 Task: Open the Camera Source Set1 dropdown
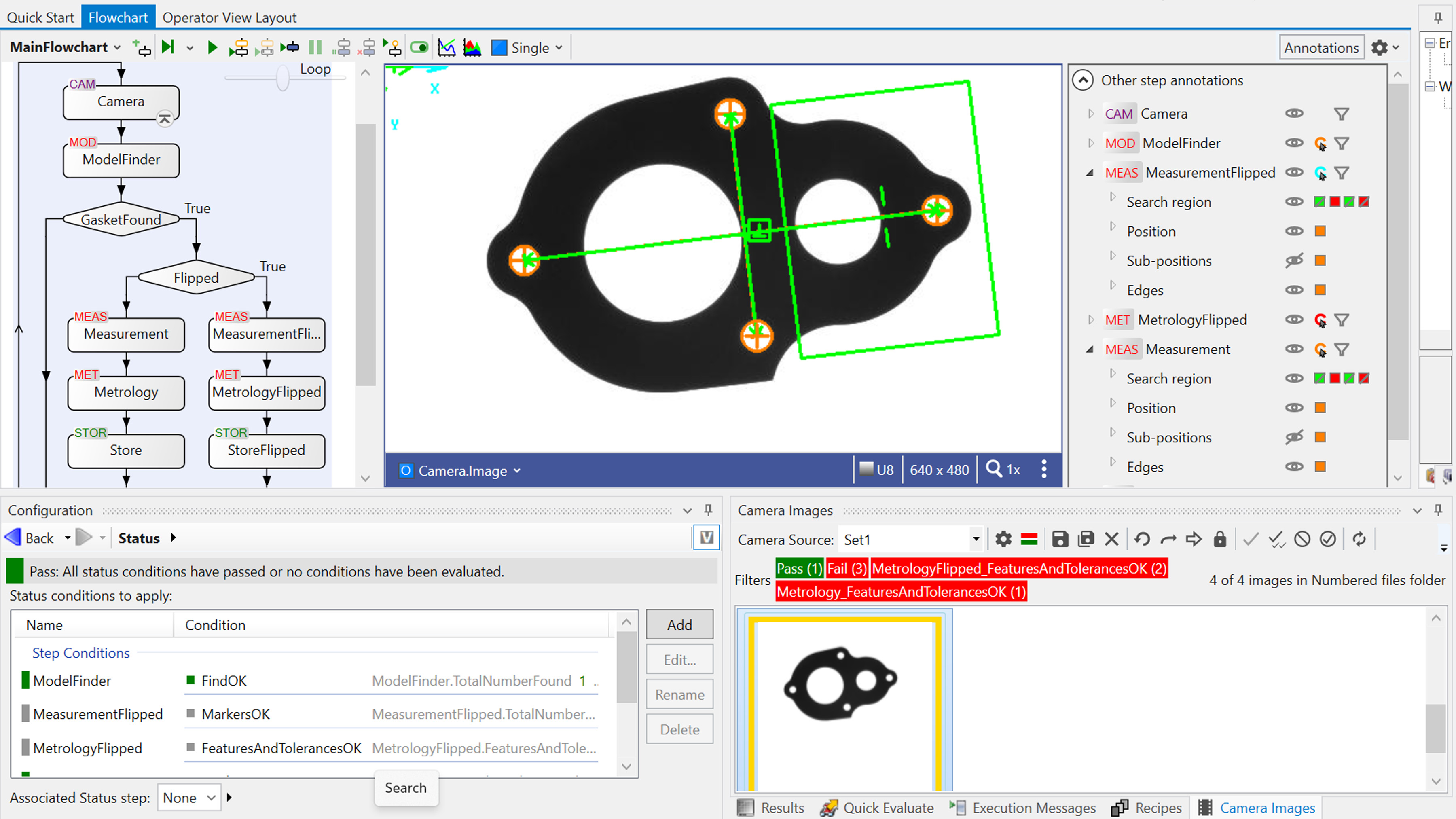pyautogui.click(x=976, y=539)
